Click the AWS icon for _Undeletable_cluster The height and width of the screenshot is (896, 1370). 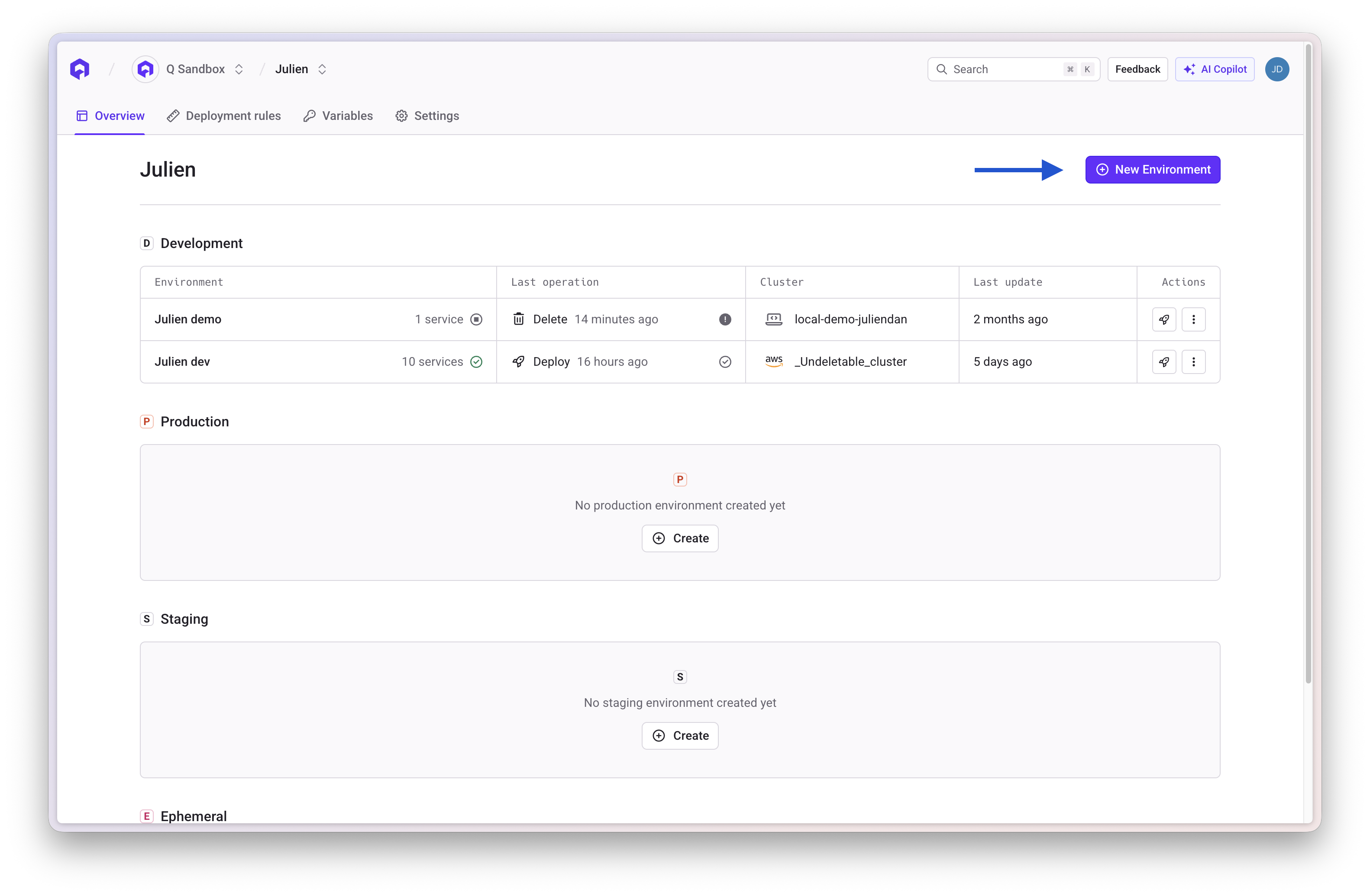[774, 361]
